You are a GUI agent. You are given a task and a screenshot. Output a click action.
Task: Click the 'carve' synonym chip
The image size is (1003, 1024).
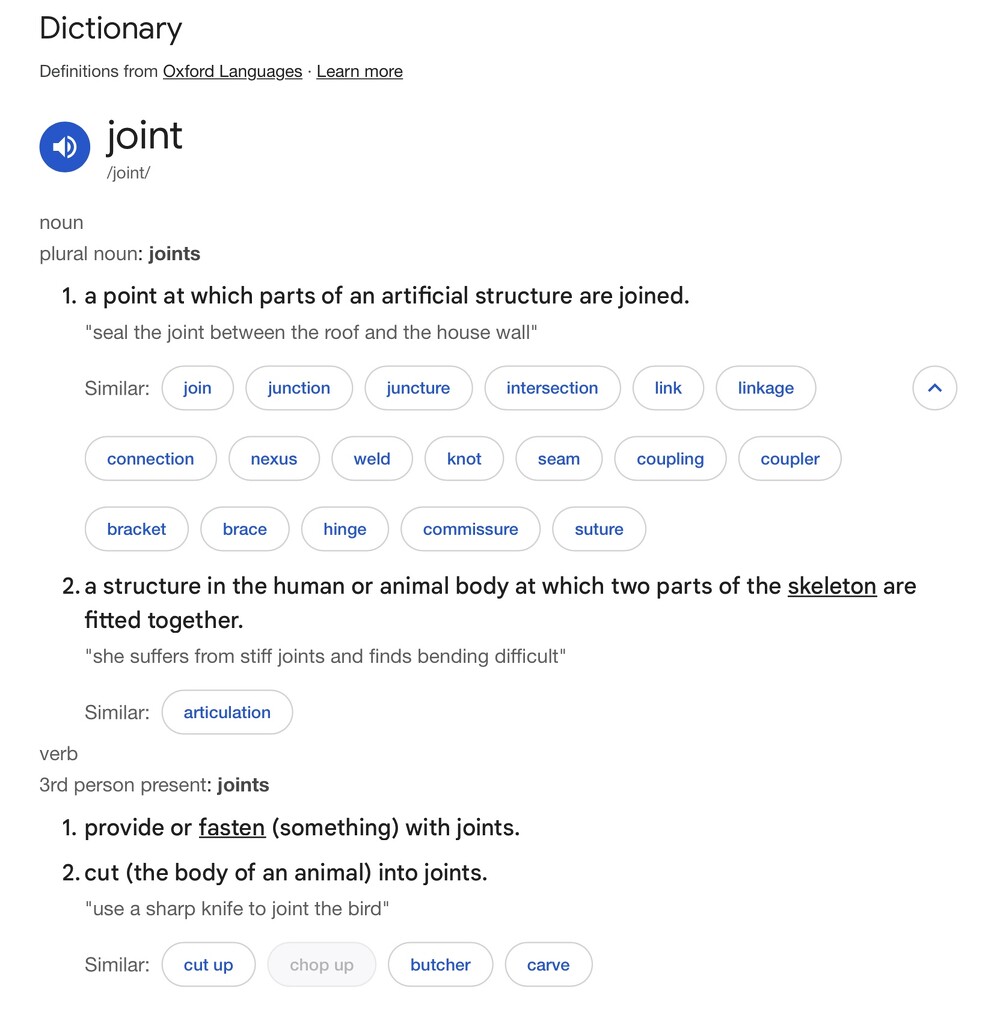coord(549,965)
